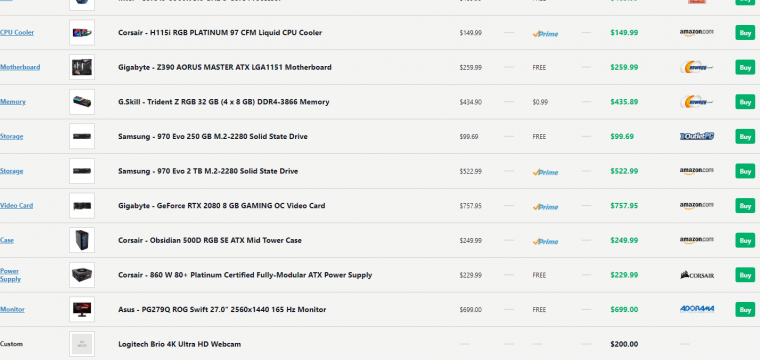Buy the G.Skill Trident Z RGB memory

(x=745, y=102)
